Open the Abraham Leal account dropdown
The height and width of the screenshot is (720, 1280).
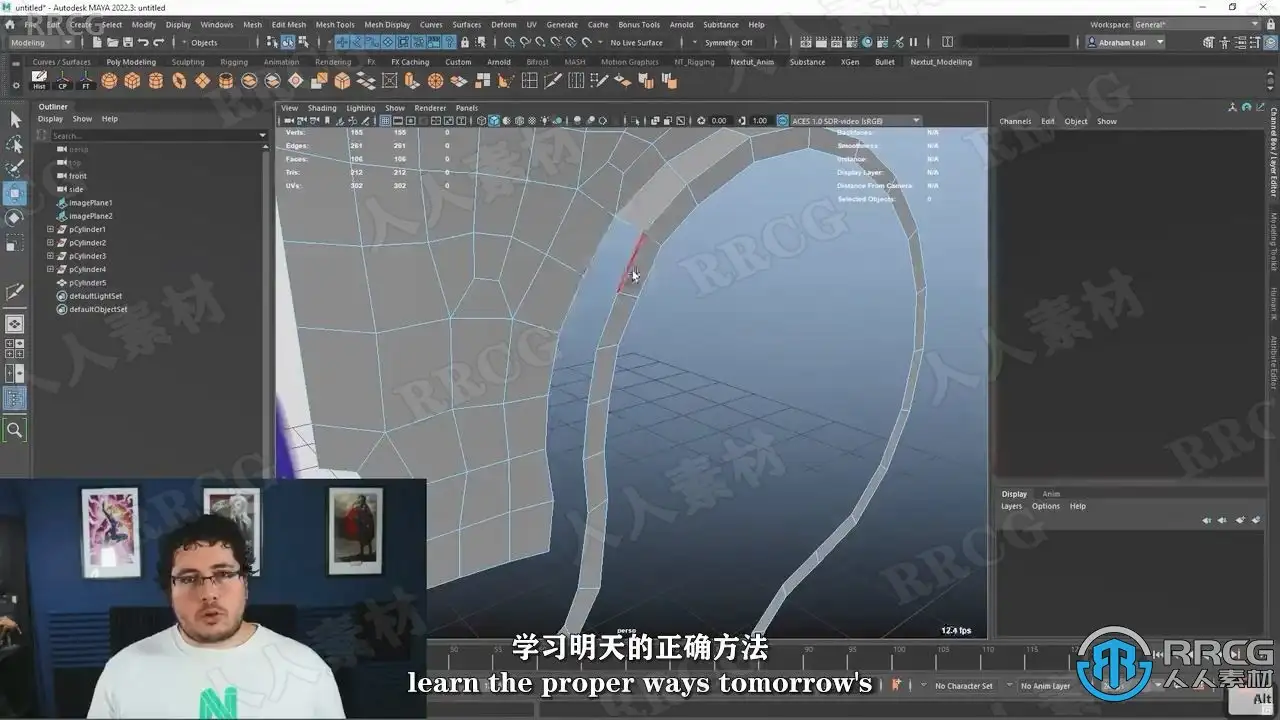(x=1125, y=42)
